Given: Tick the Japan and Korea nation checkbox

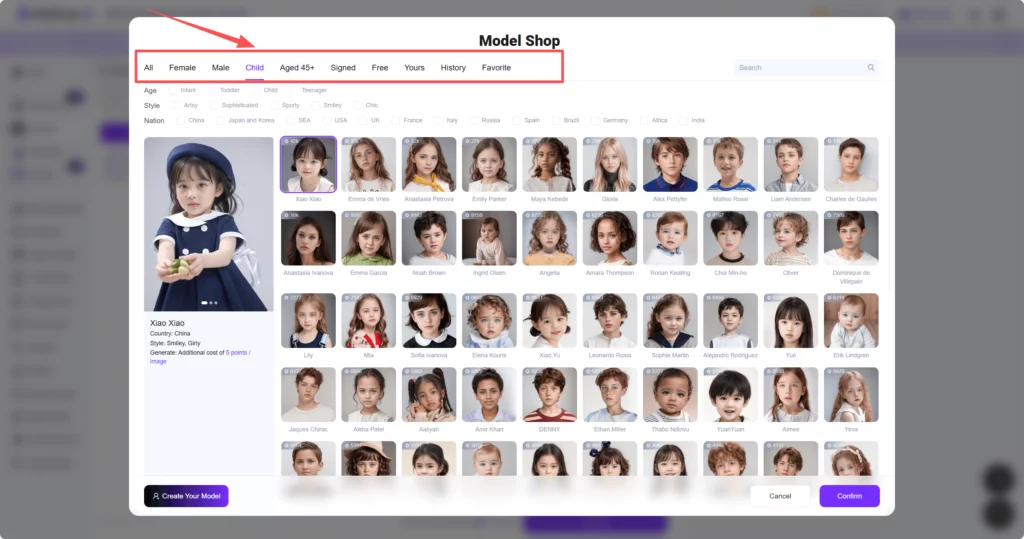Looking at the screenshot, I should pos(221,120).
